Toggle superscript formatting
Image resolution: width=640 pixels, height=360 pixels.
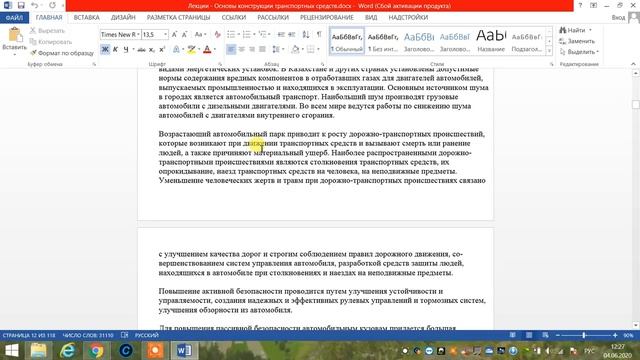coord(162,49)
